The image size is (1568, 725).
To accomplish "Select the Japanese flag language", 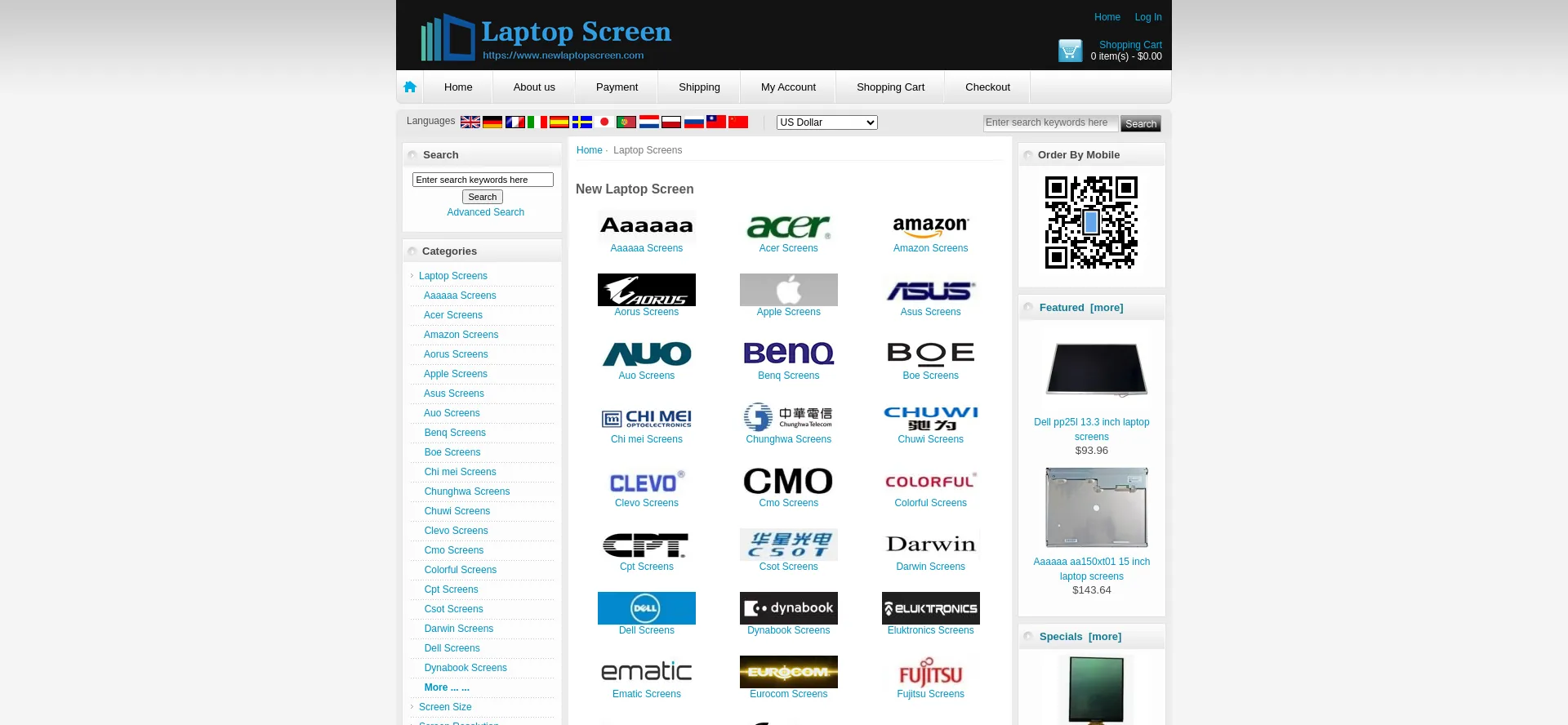I will point(604,122).
